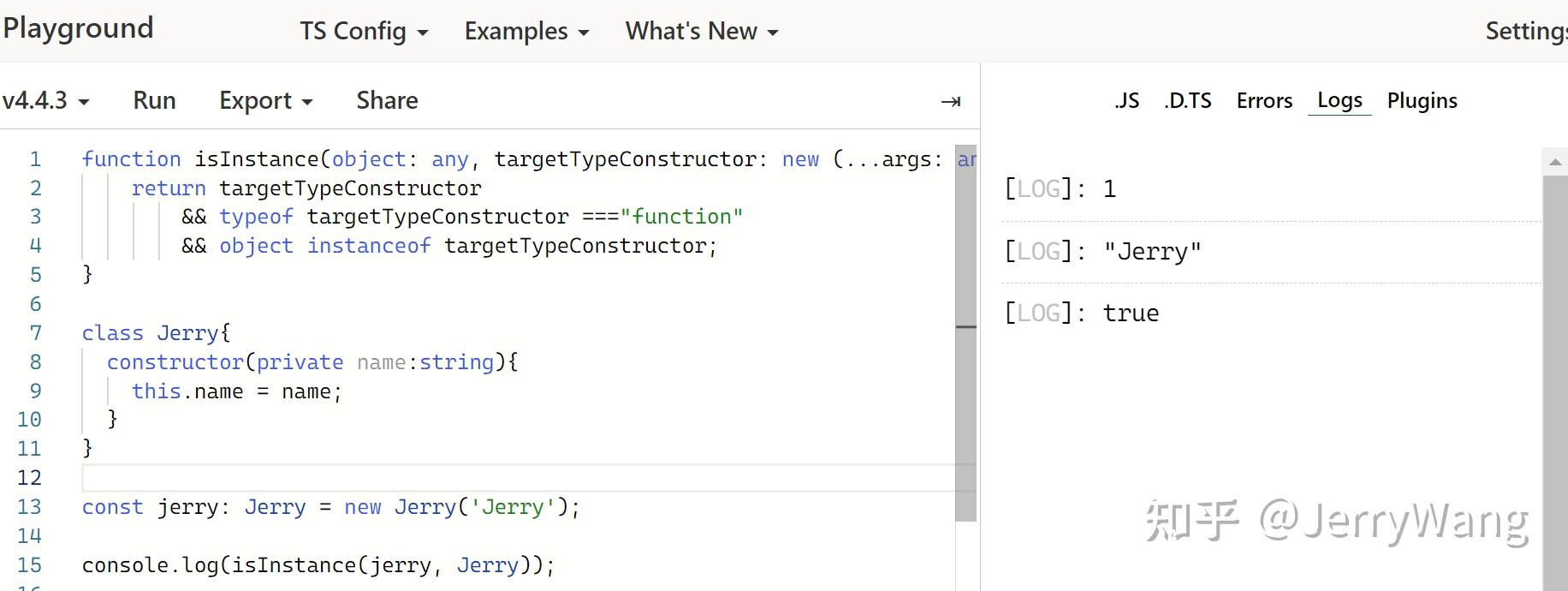Click the editor vertical scrollbar thumb
Image resolution: width=1568 pixels, height=591 pixels.
tap(965, 334)
